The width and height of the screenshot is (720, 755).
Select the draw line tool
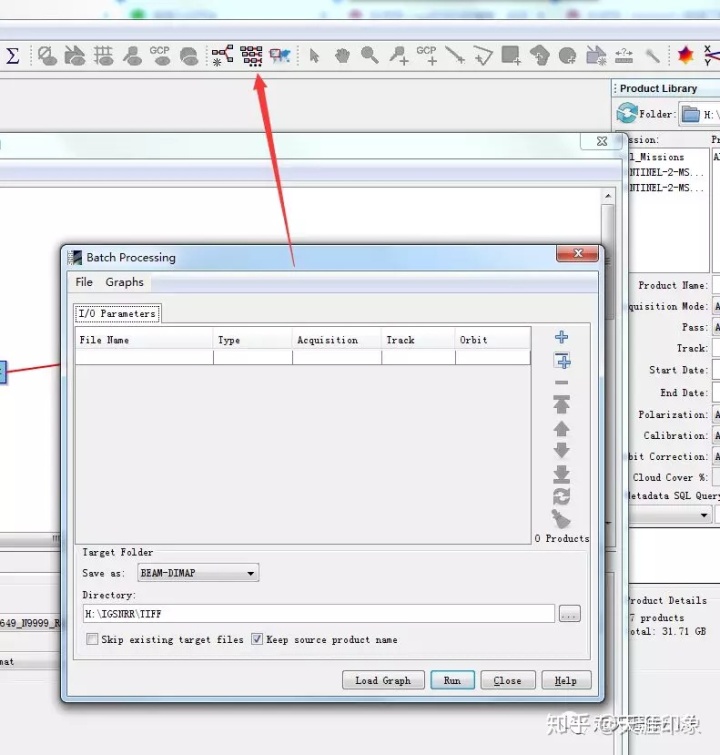(x=455, y=55)
